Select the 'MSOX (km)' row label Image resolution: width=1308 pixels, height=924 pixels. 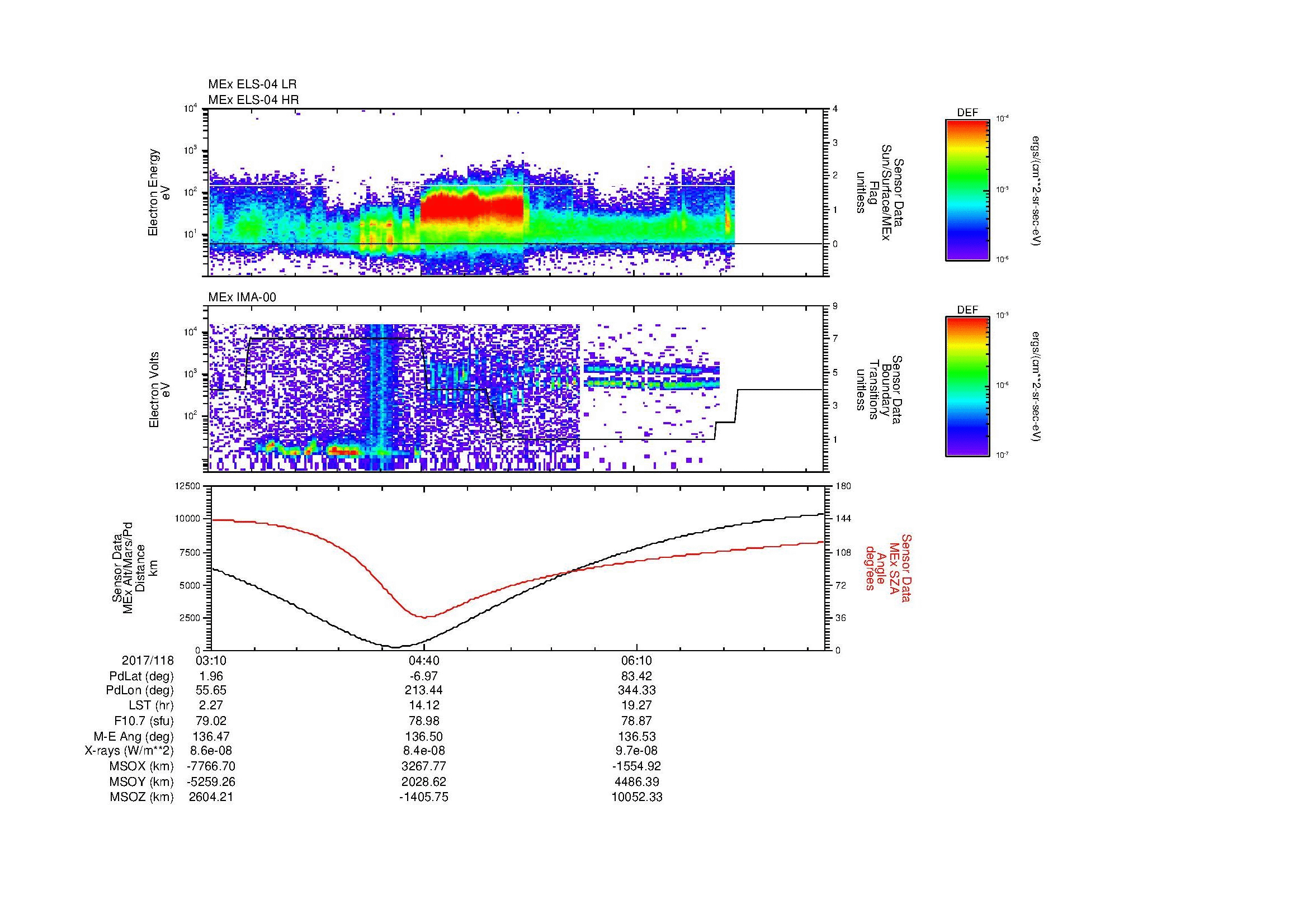(x=141, y=766)
